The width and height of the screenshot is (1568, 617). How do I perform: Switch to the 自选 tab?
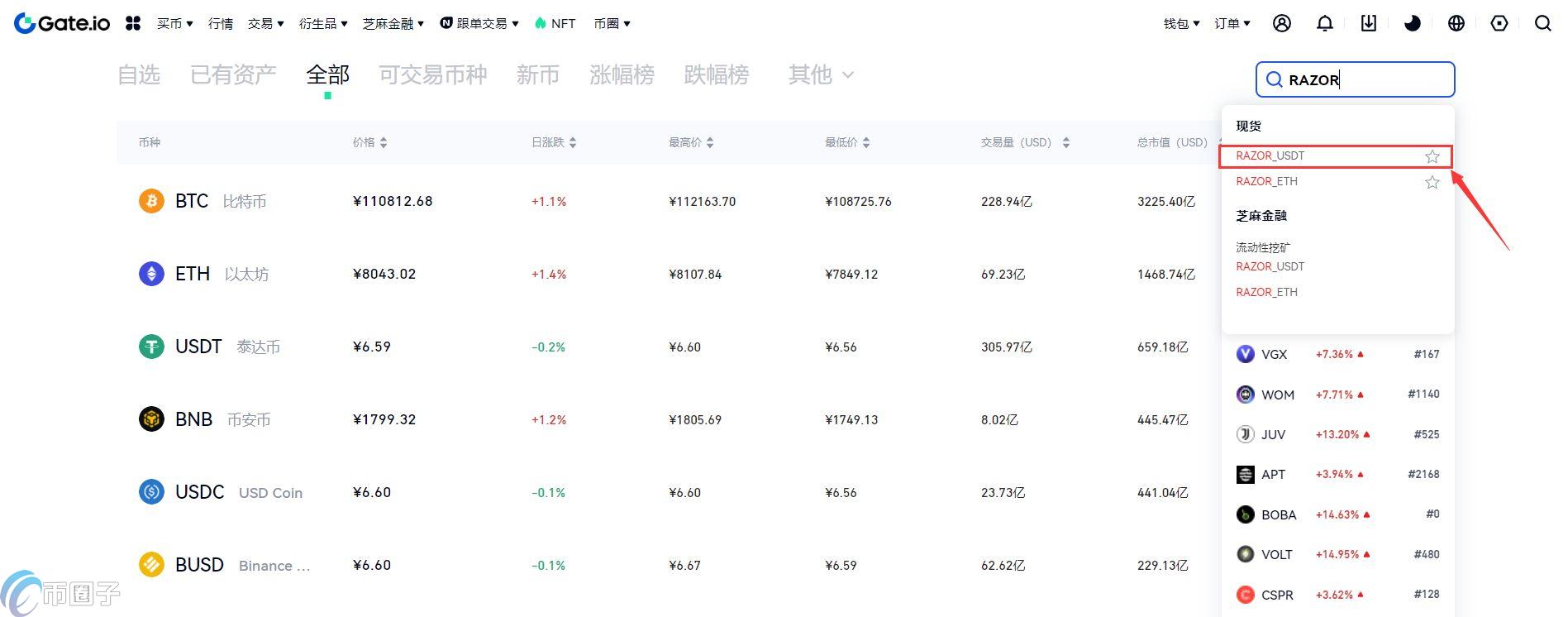point(139,74)
